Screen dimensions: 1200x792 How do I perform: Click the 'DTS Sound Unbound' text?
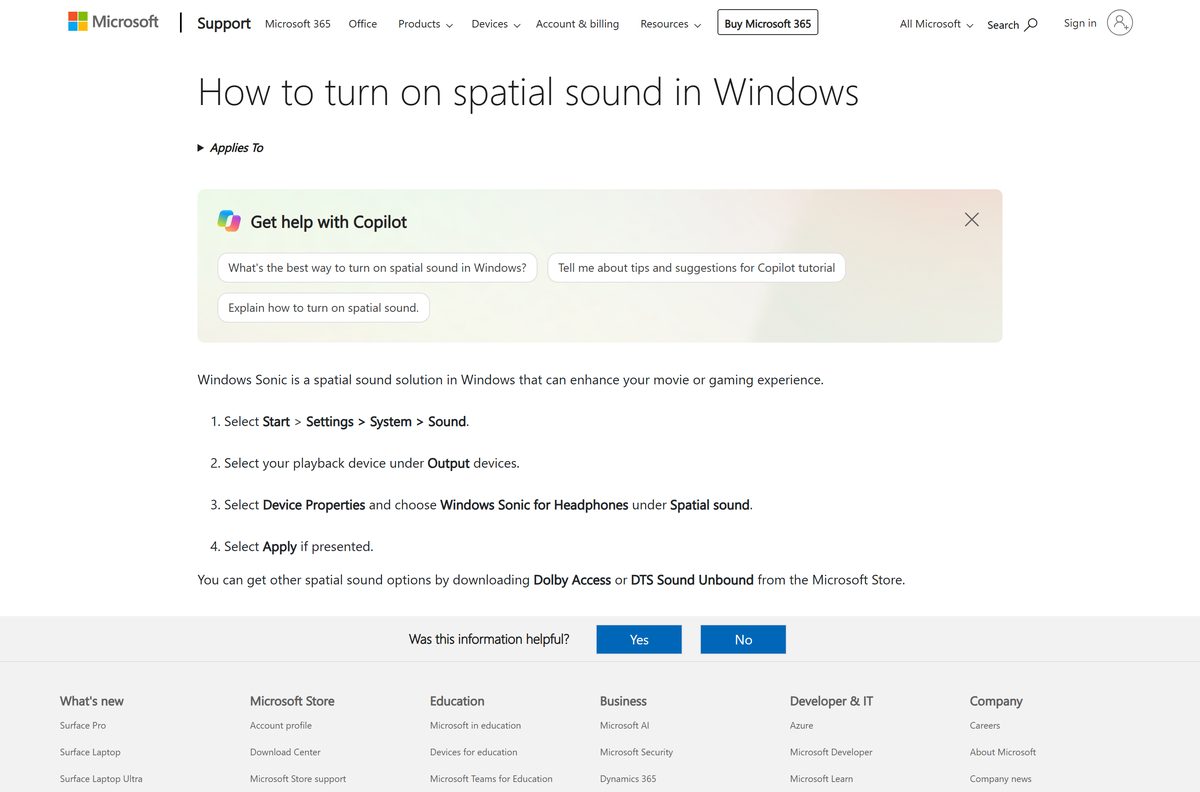pyautogui.click(x=692, y=580)
